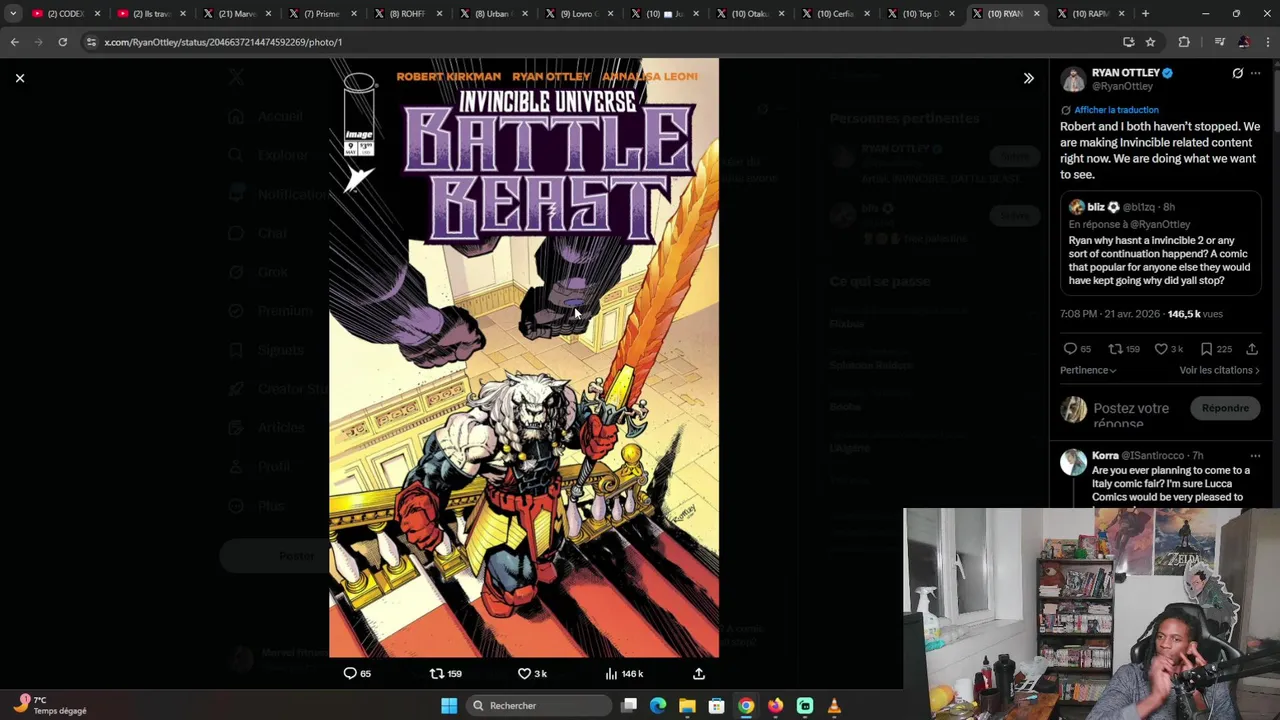Click the reply icon under the photo

click(x=350, y=674)
